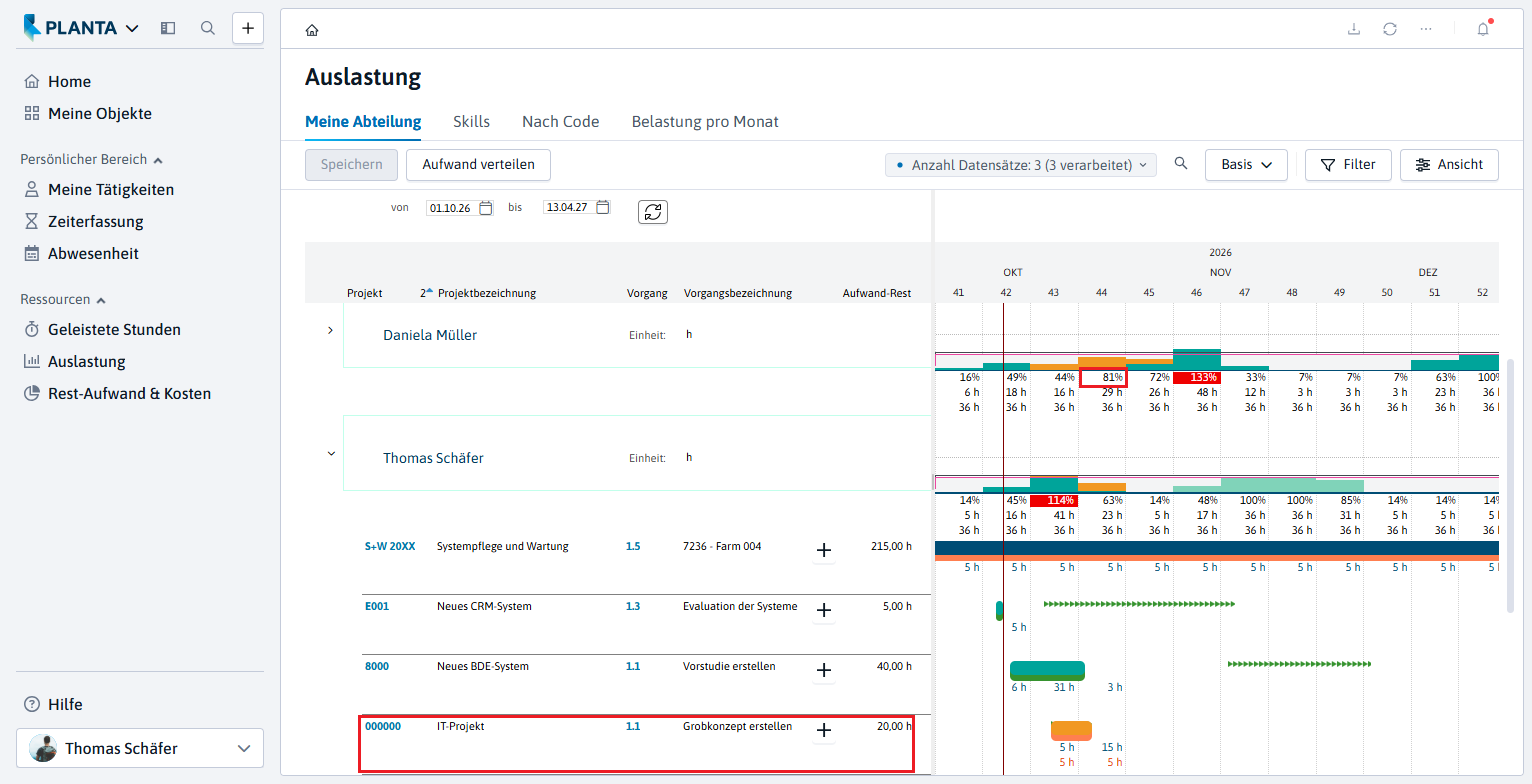Click the Aufwand verteilen button
This screenshot has height=784, width=1532.
[479, 165]
